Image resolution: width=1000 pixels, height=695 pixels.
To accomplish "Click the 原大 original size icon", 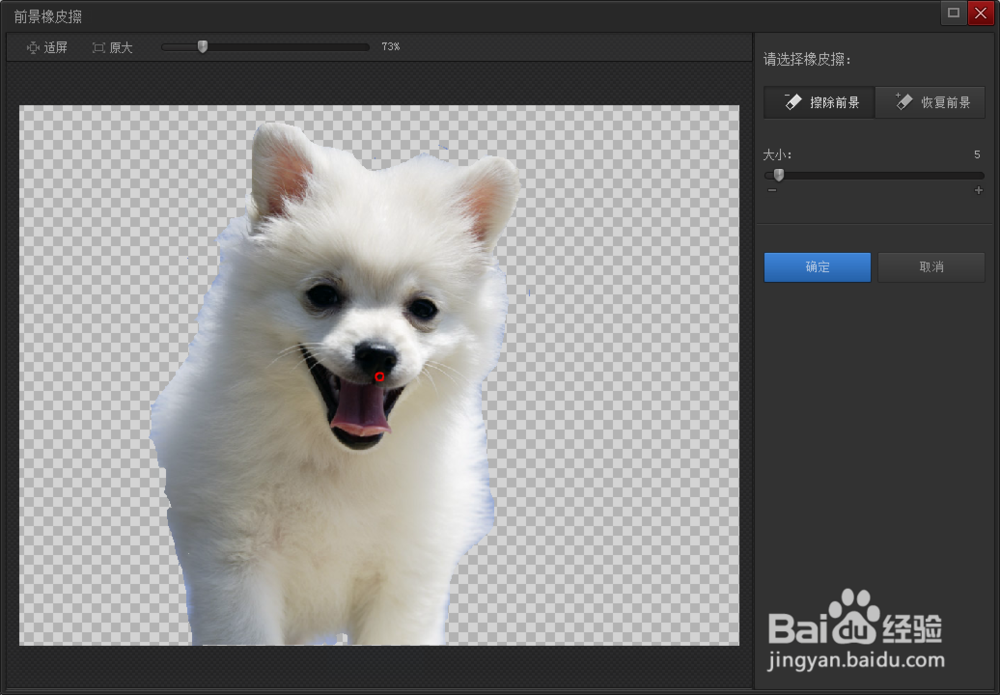I will pos(99,47).
